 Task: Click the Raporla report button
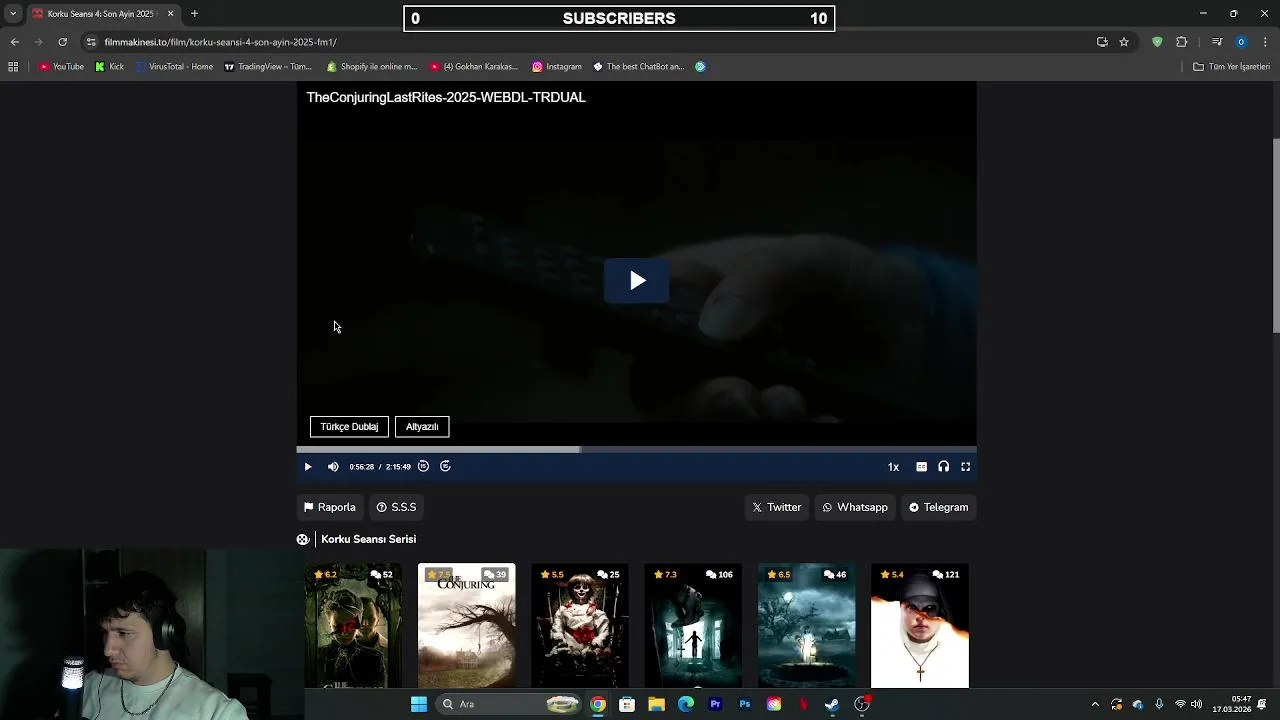330,507
